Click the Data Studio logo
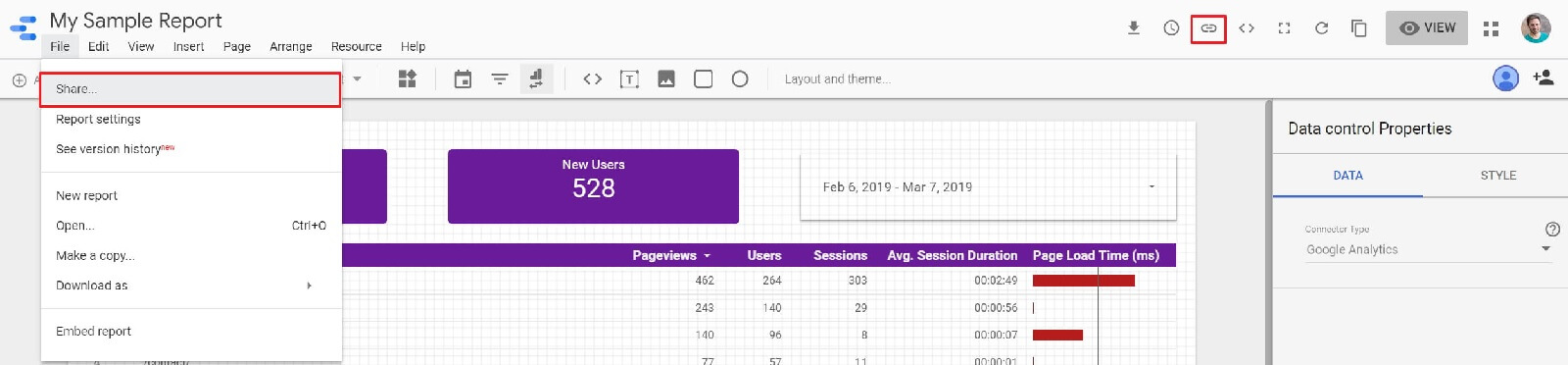This screenshot has height=365, width=1568. tap(23, 26)
